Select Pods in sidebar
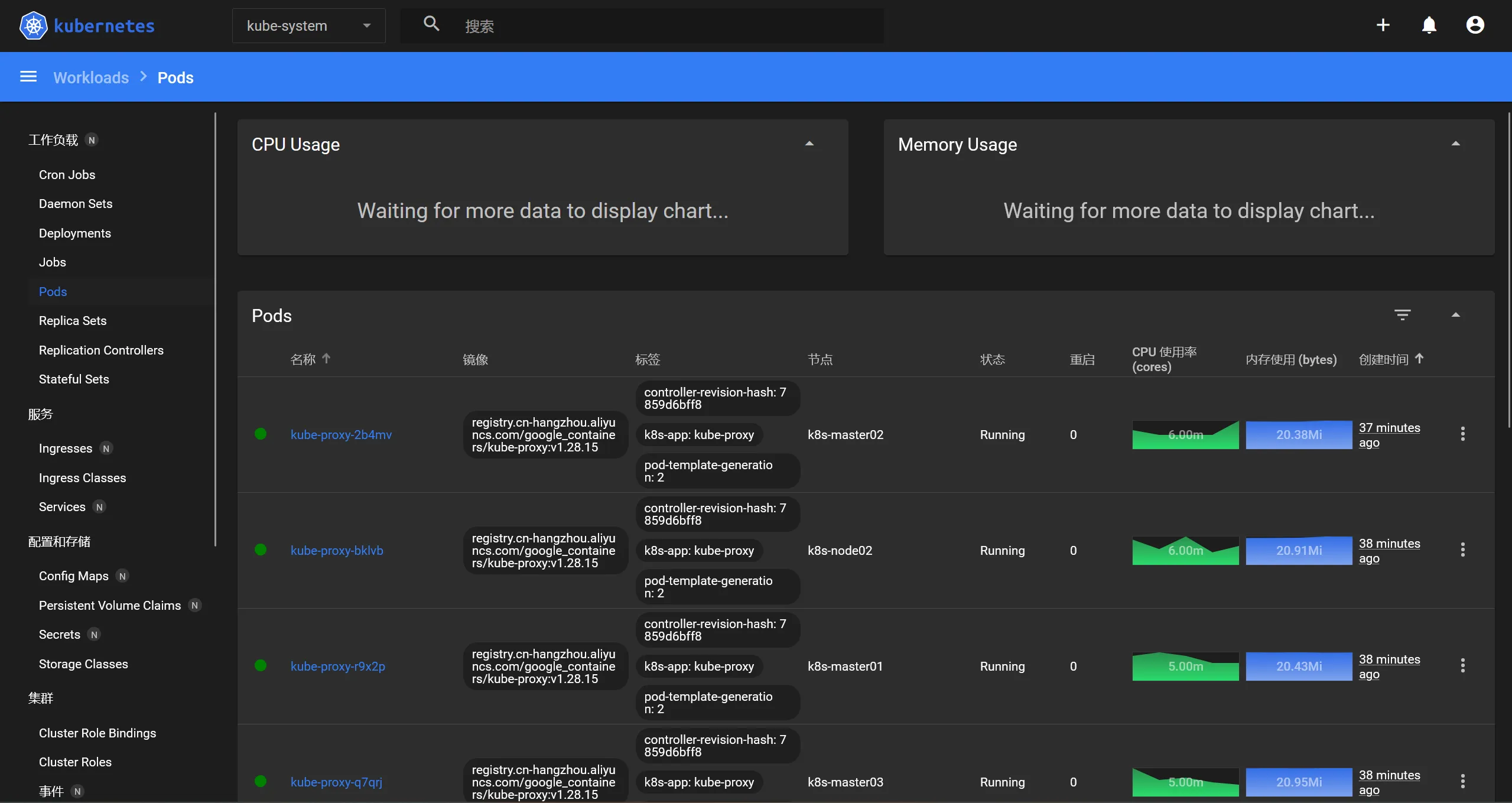 click(53, 292)
